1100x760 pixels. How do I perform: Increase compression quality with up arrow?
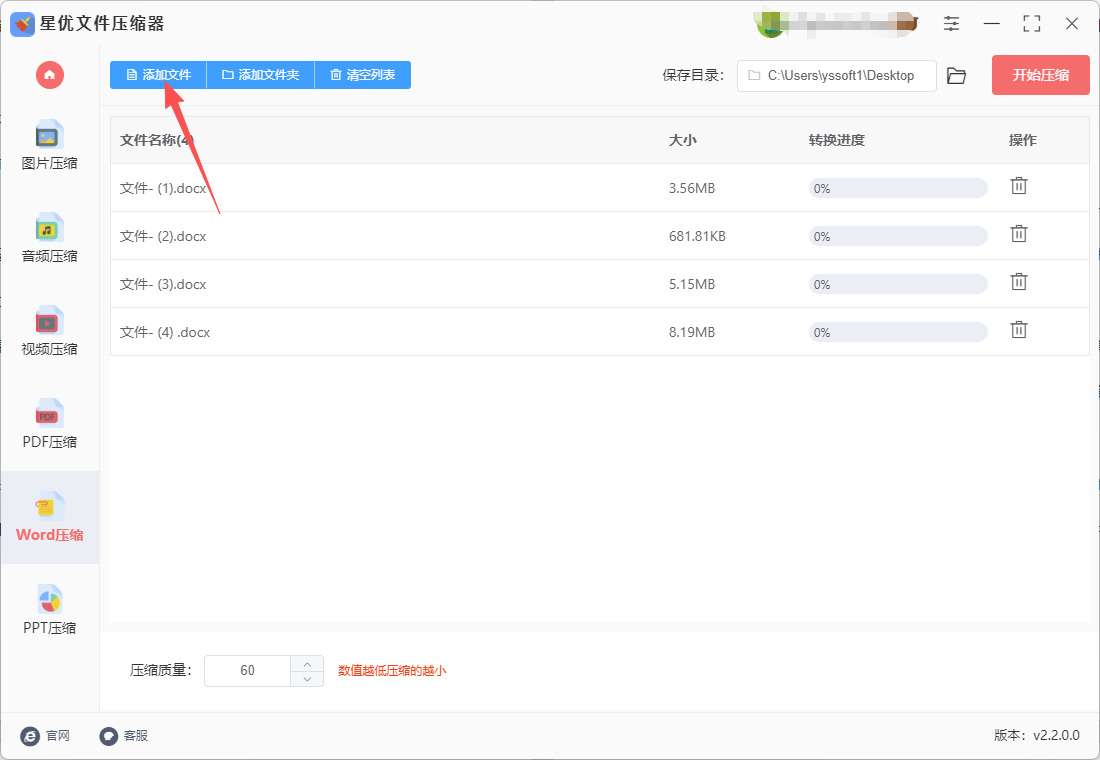point(307,663)
